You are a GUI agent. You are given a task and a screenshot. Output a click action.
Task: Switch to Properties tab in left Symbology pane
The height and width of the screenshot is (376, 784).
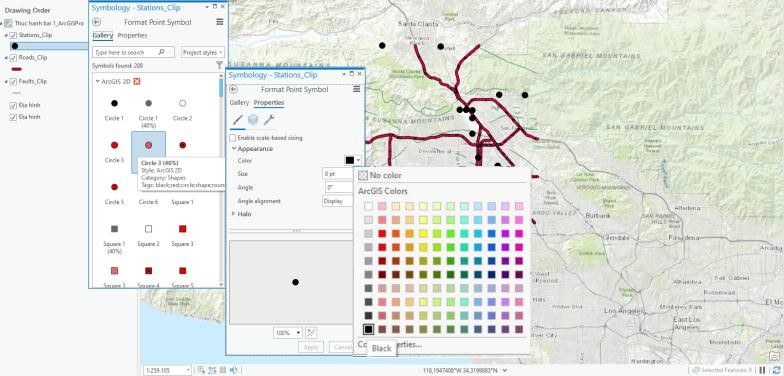coord(132,36)
